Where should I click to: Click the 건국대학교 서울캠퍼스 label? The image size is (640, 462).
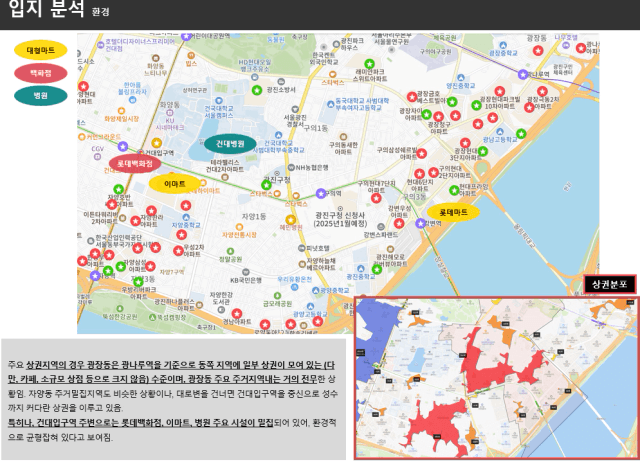coord(219,112)
